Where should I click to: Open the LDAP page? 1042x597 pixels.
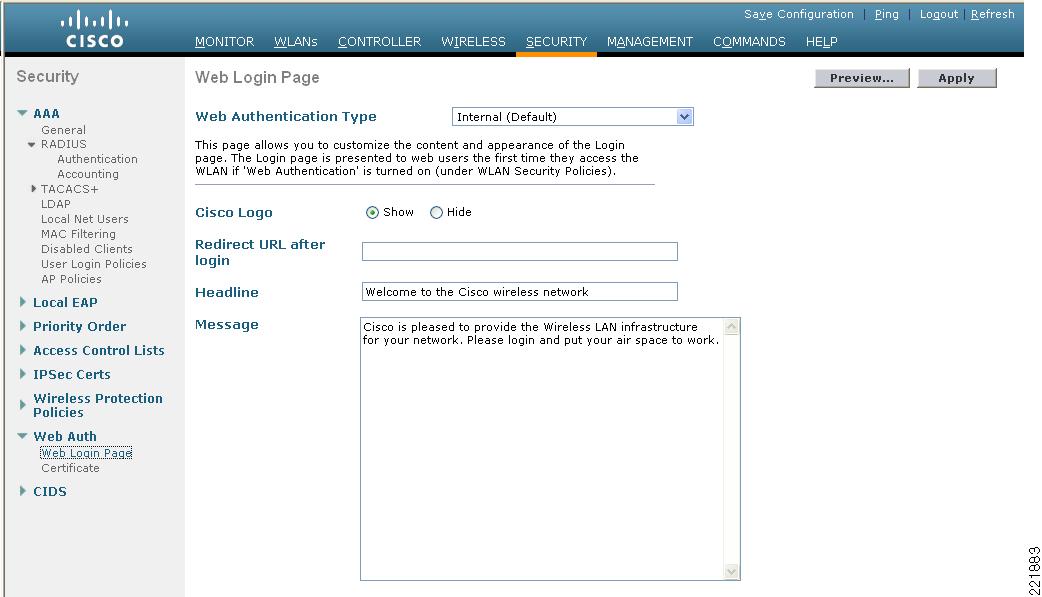click(x=56, y=204)
